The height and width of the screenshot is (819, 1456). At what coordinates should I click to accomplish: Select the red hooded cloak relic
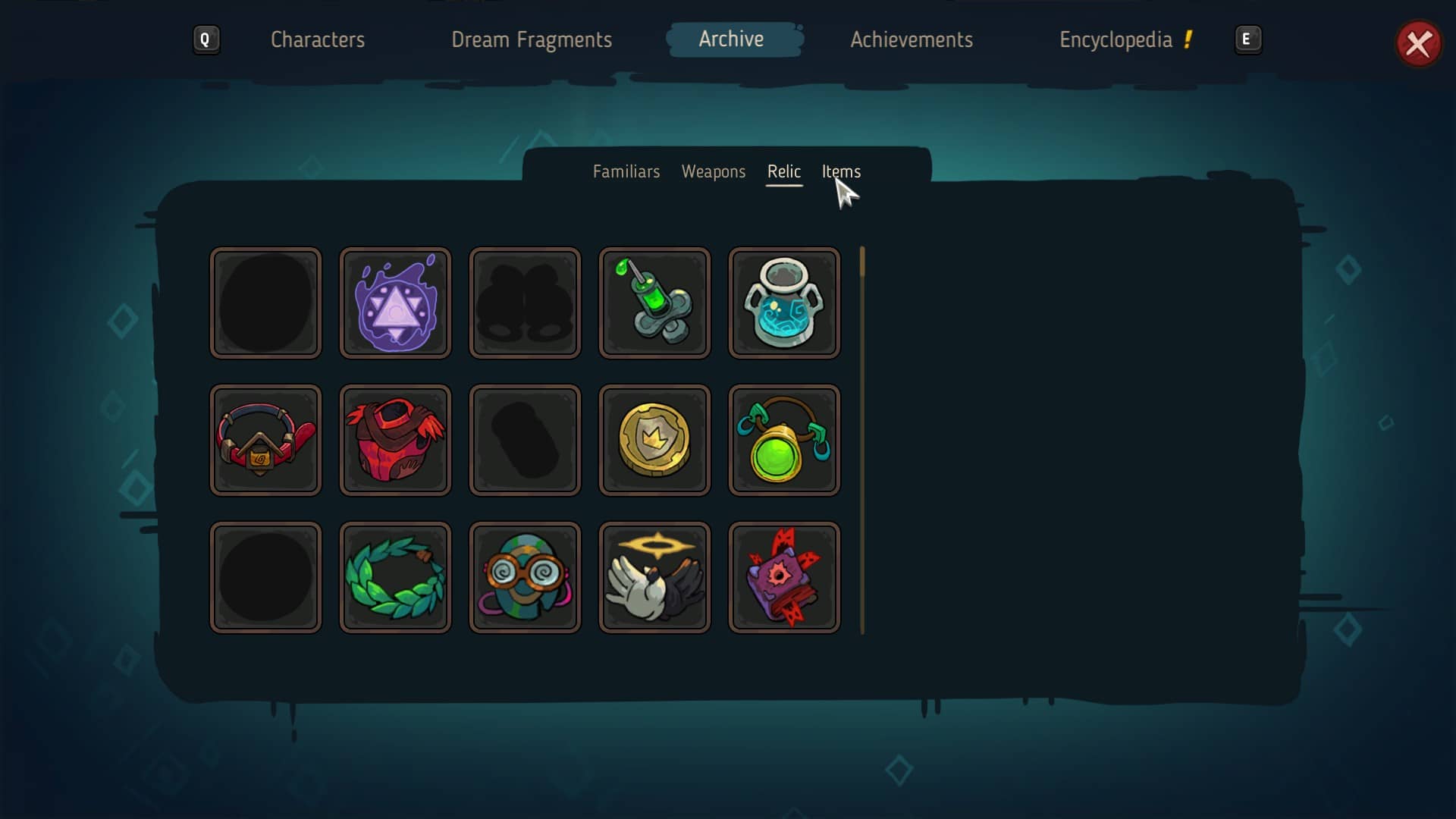(395, 440)
